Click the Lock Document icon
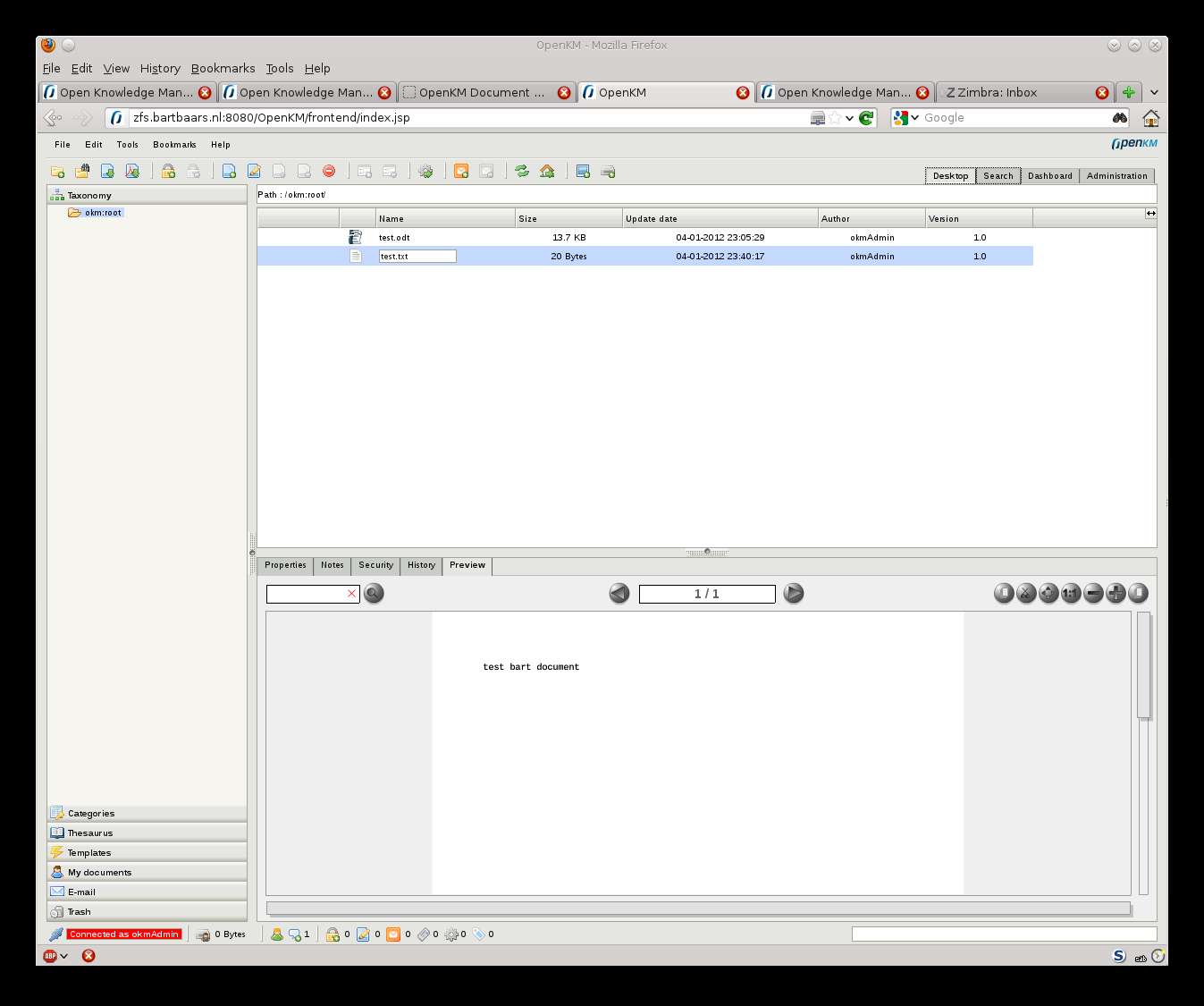This screenshot has width=1204, height=1006. tap(167, 171)
